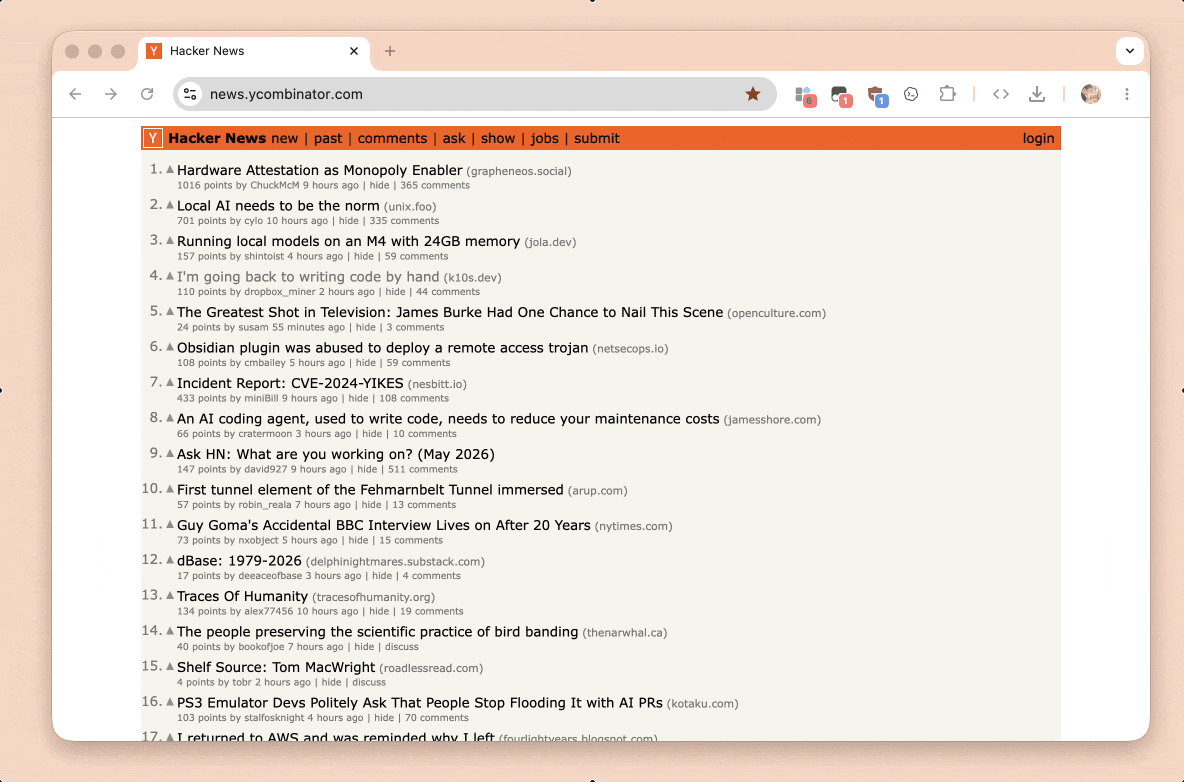Go to the 'past' page
Viewport: 1184px width, 782px height.
click(x=328, y=138)
